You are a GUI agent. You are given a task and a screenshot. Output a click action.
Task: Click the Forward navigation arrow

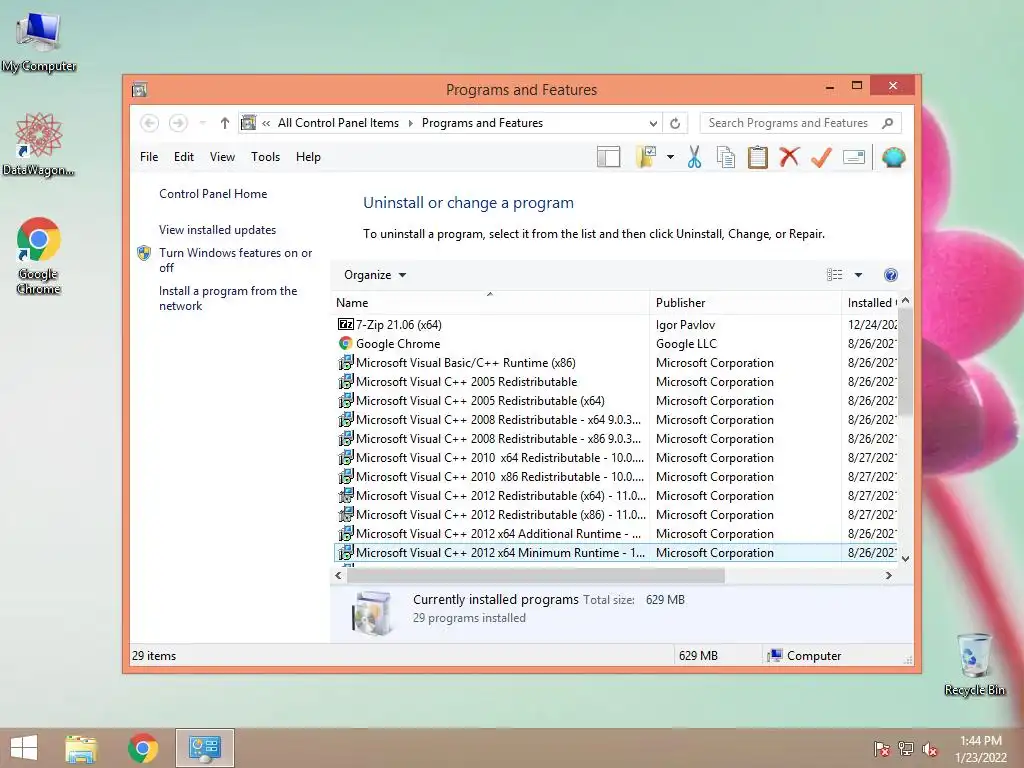coord(178,123)
